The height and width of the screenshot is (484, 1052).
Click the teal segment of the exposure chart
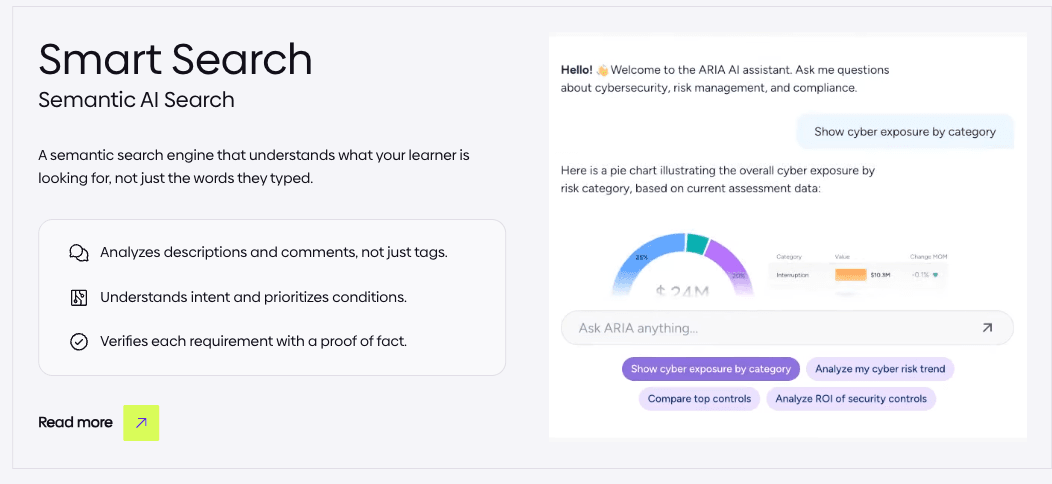pos(698,243)
